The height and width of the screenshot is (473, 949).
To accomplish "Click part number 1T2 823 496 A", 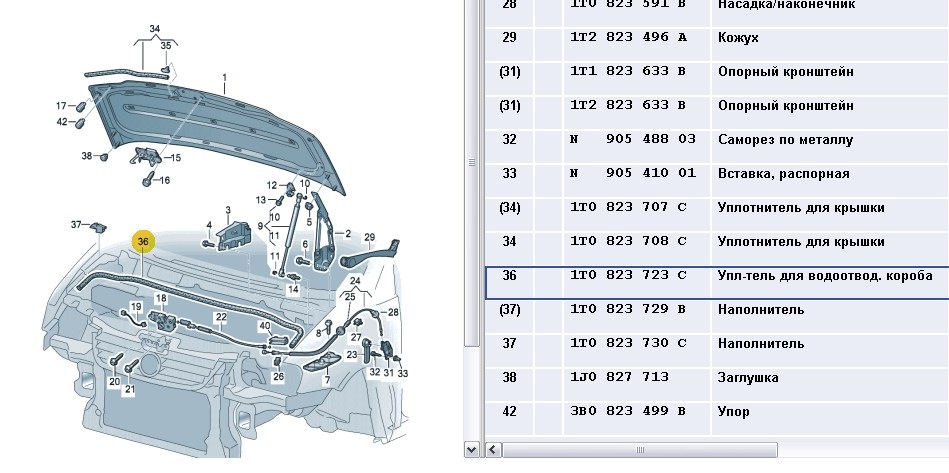I will [x=628, y=38].
